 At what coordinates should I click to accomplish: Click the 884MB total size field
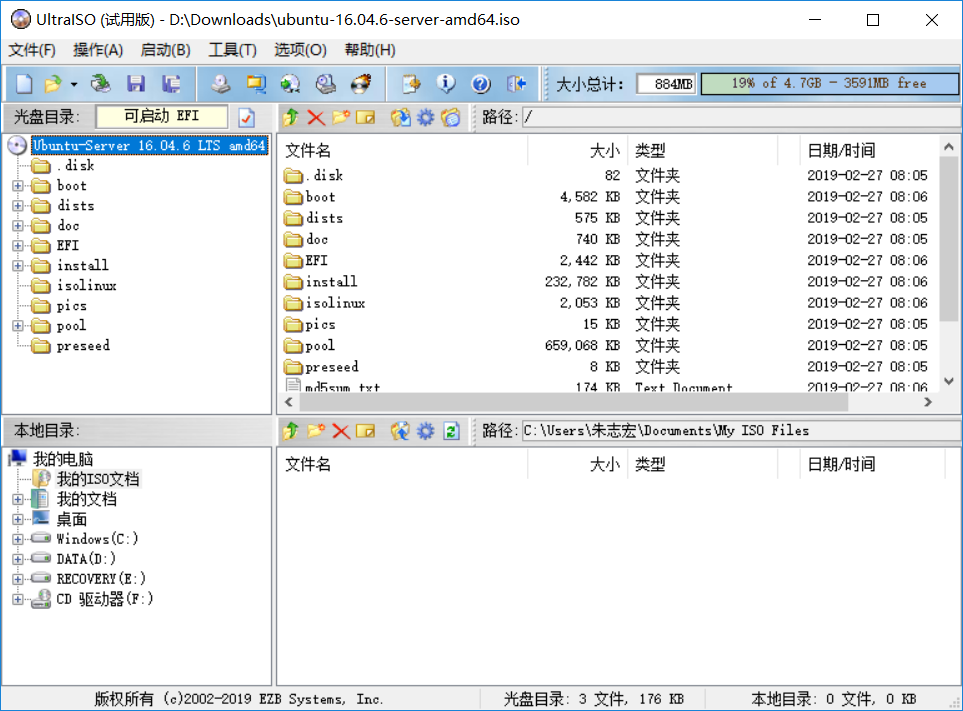pos(666,84)
